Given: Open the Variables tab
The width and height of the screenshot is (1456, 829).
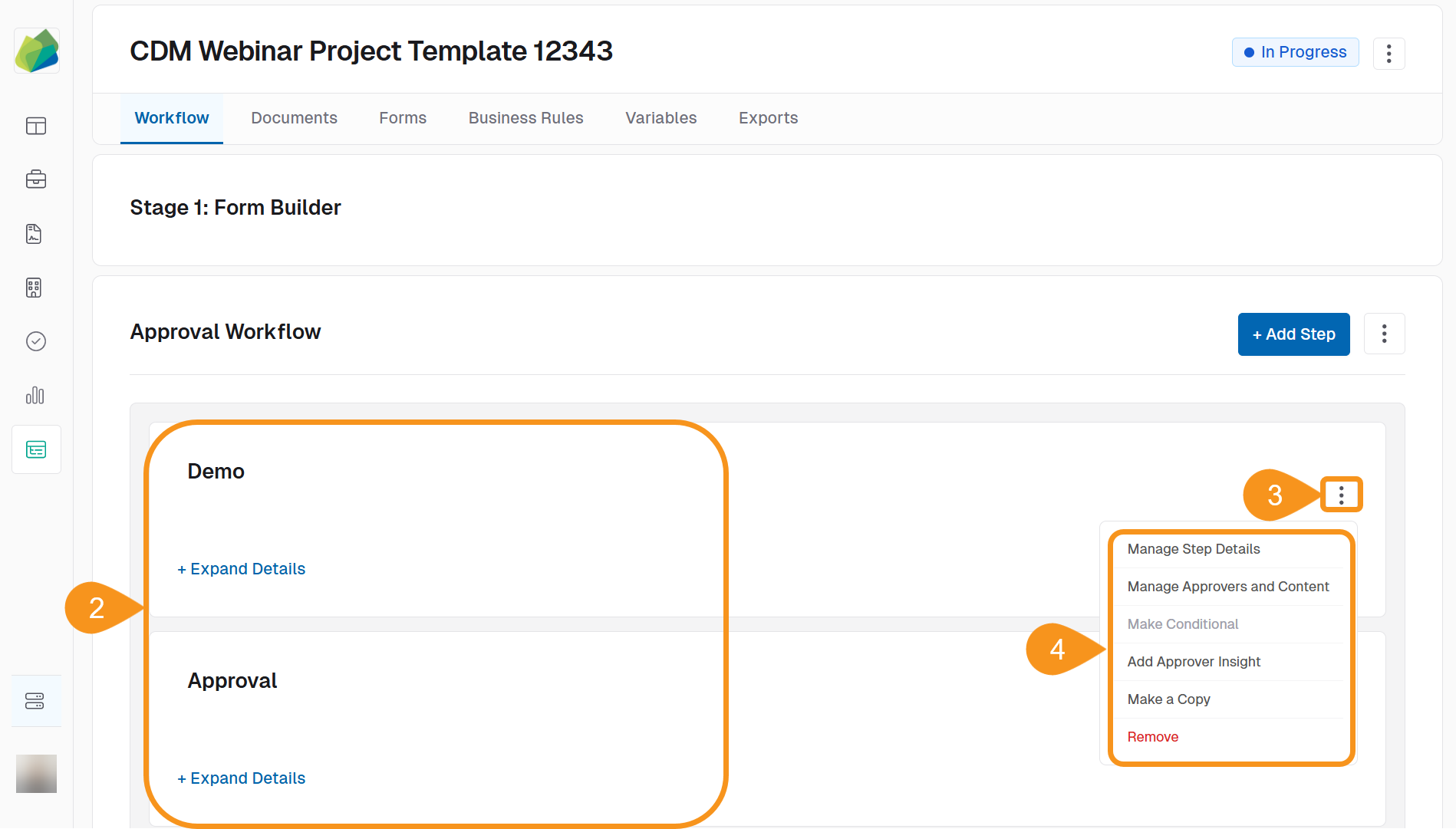Looking at the screenshot, I should [x=660, y=117].
